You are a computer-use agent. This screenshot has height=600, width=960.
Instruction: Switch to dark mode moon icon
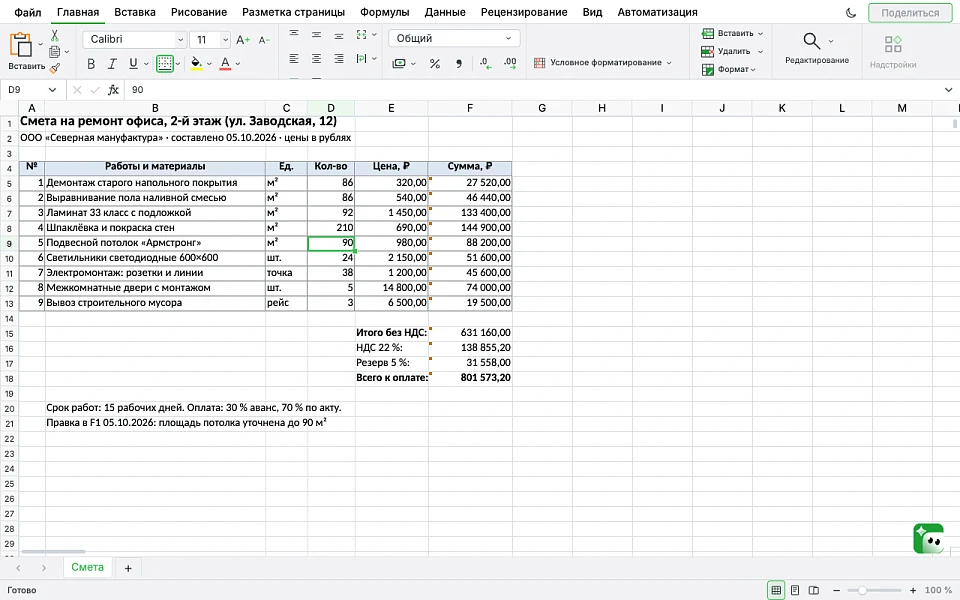[851, 13]
